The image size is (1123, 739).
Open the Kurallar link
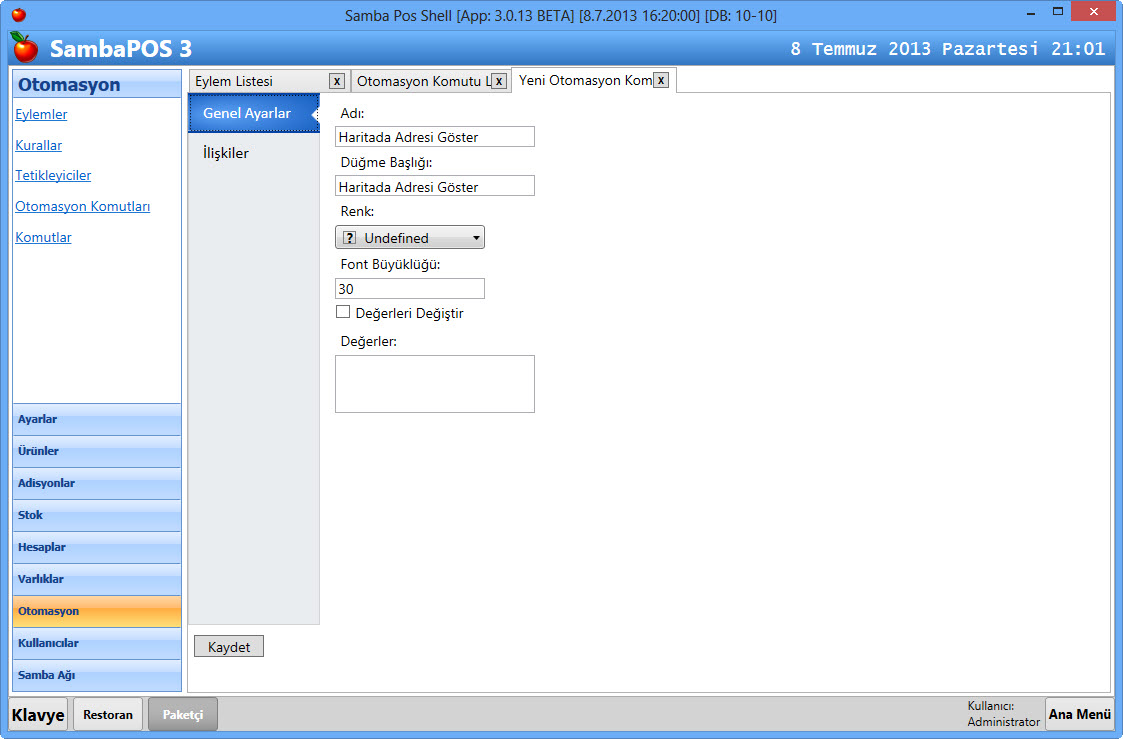point(39,145)
